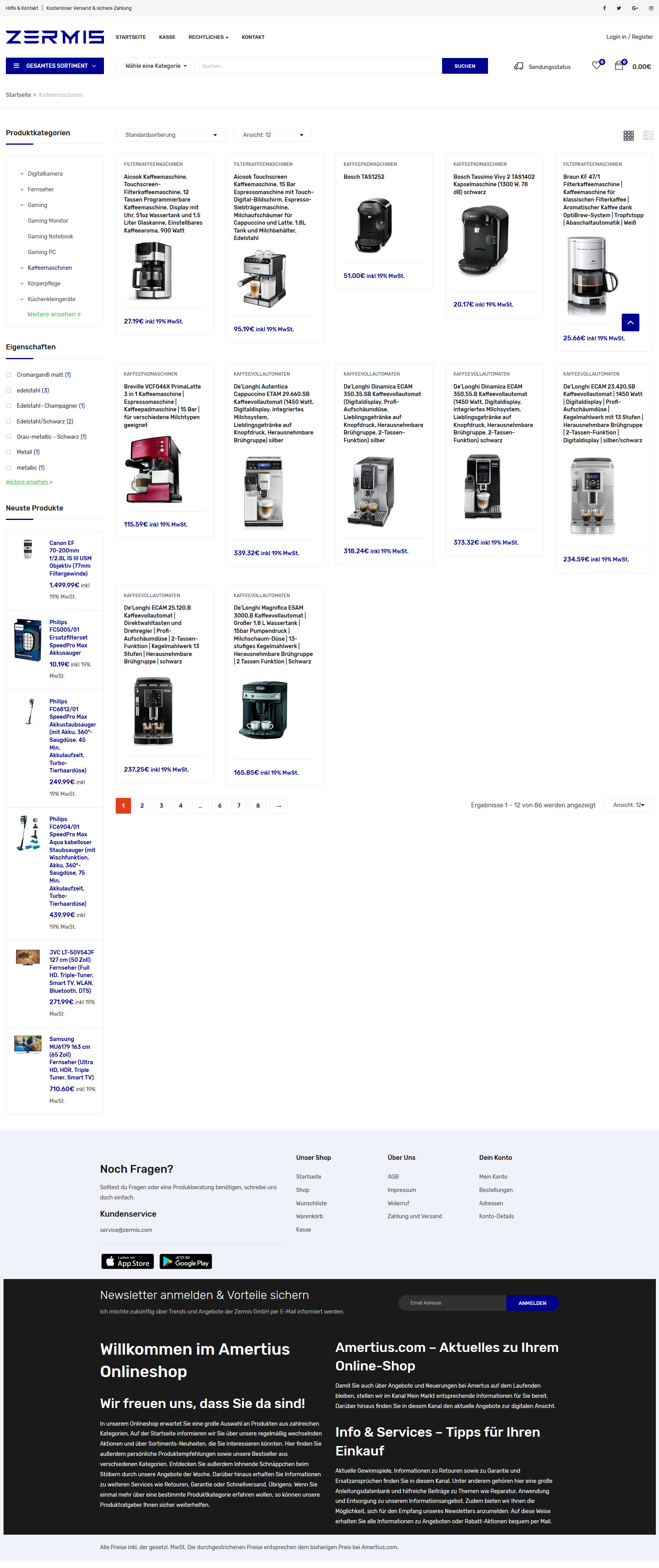Open the Sendungsstatus truck icon

click(518, 66)
